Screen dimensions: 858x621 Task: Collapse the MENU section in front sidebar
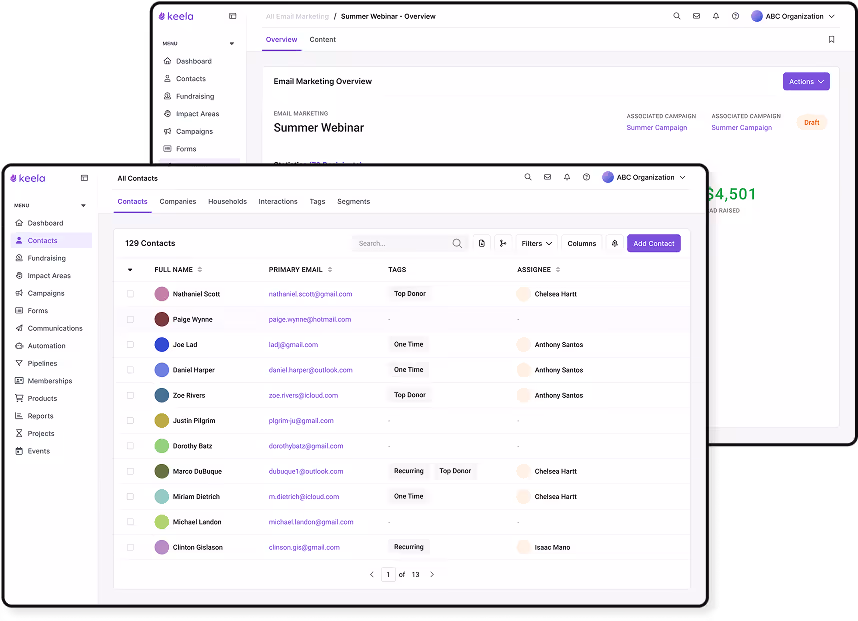point(83,205)
